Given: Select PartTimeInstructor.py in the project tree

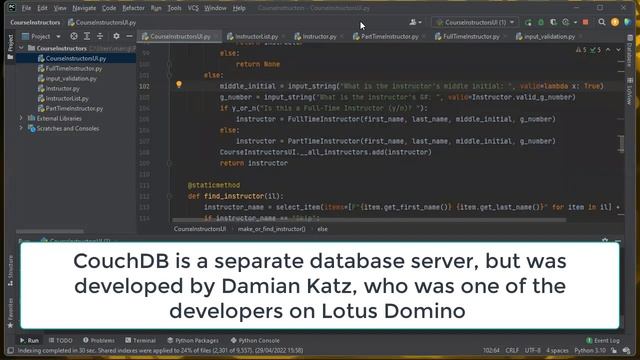Looking at the screenshot, I should pos(74,109).
